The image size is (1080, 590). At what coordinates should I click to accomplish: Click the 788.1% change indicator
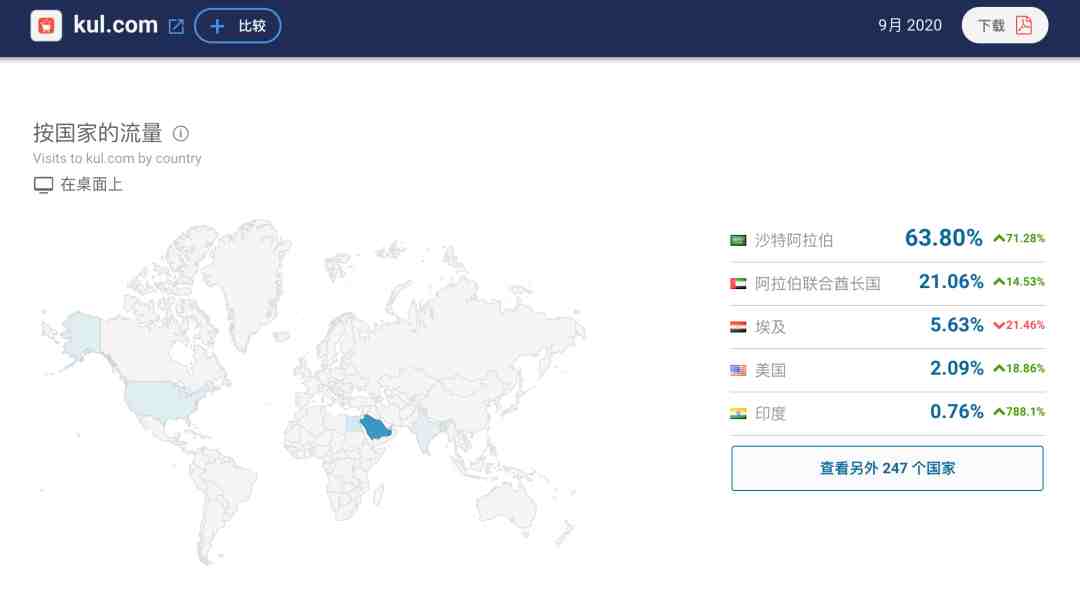(1019, 412)
